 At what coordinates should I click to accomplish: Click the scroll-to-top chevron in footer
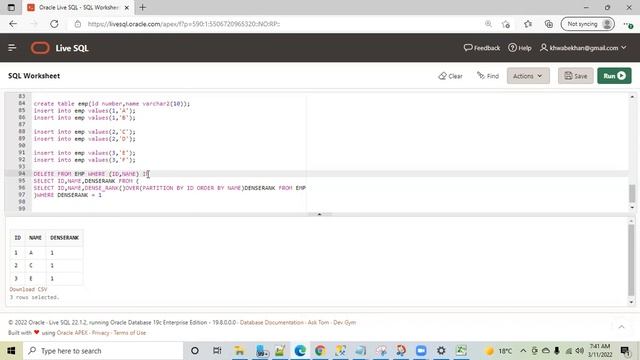621,327
